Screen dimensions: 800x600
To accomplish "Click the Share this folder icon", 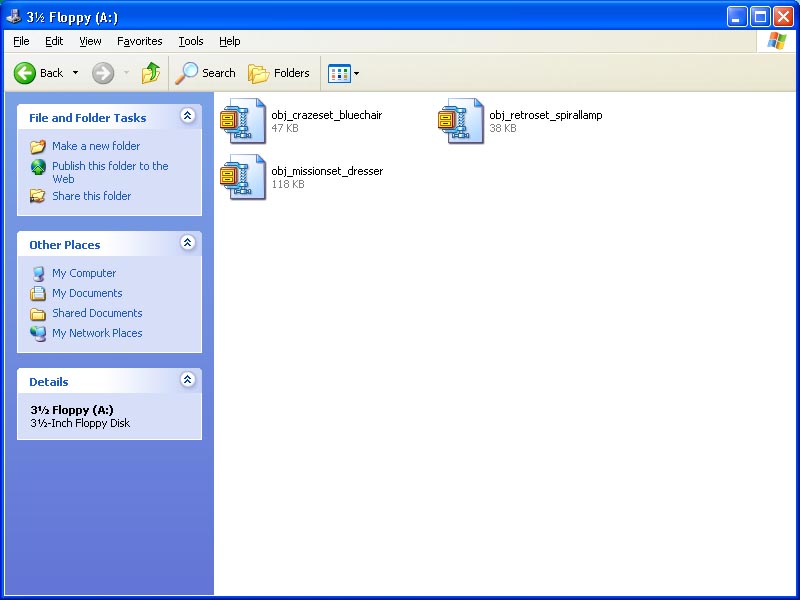I will (37, 196).
